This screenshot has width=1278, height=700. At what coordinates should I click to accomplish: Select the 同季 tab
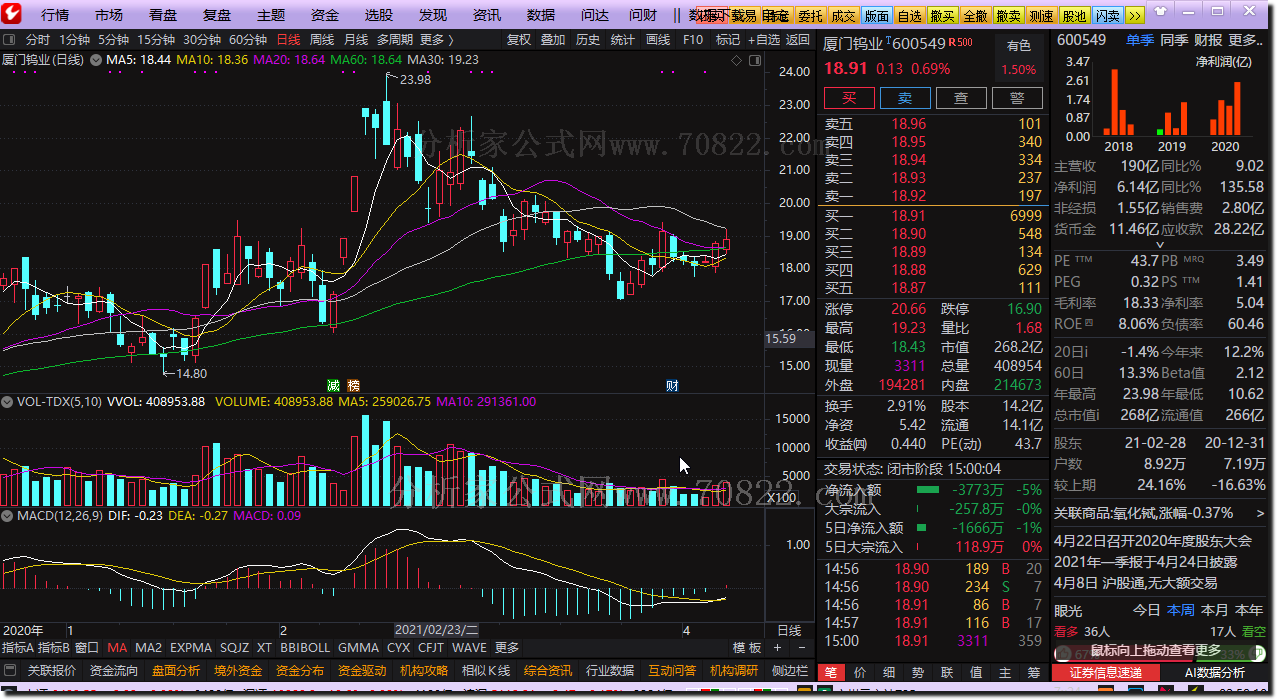click(x=1174, y=40)
